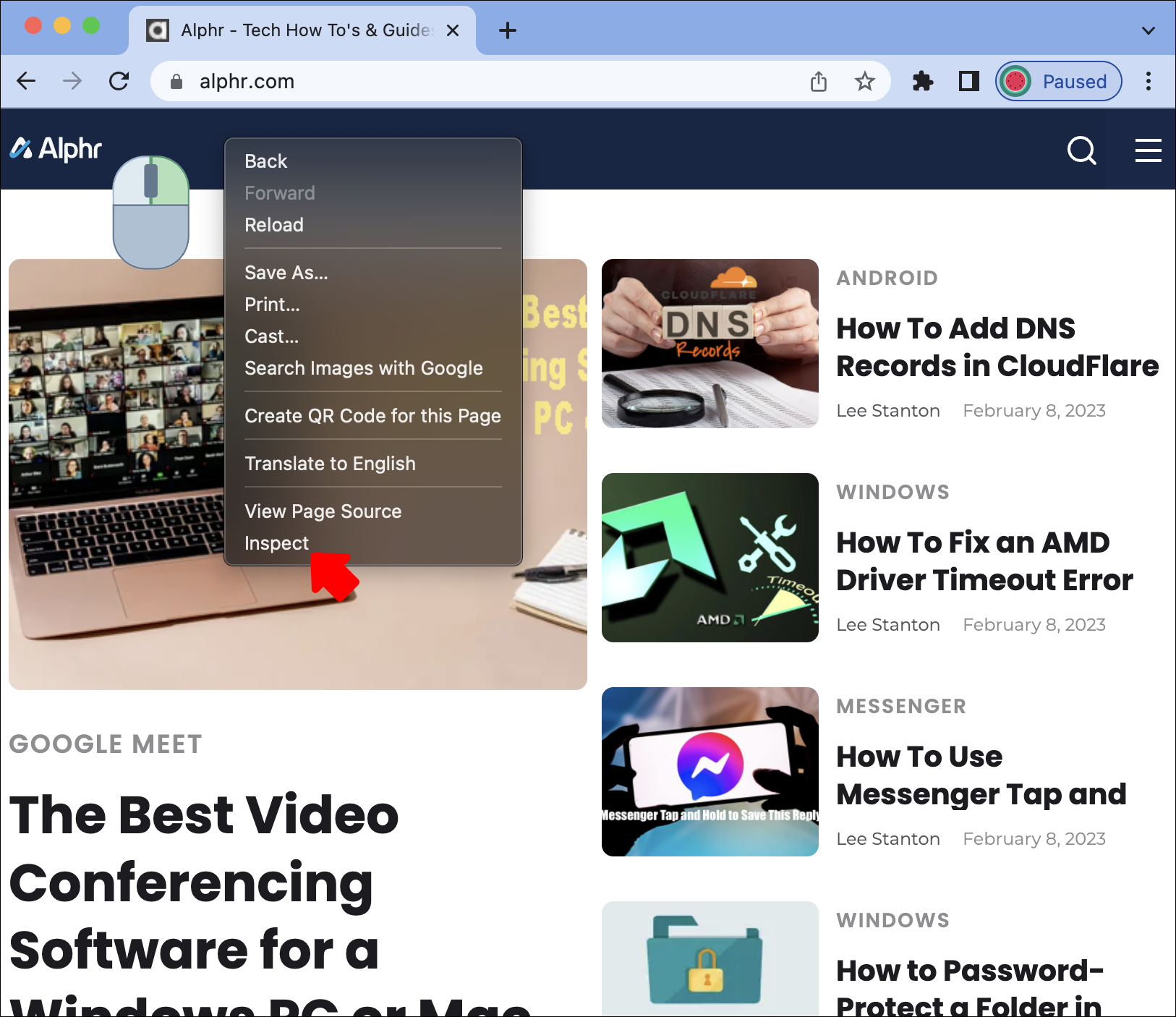
Task: Open the Alphr site search icon
Action: [x=1082, y=150]
